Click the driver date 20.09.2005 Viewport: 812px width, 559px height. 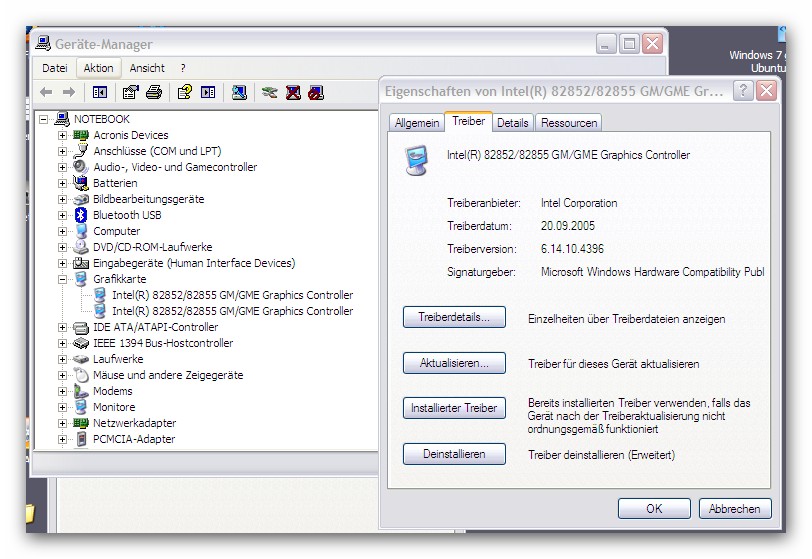click(x=568, y=226)
